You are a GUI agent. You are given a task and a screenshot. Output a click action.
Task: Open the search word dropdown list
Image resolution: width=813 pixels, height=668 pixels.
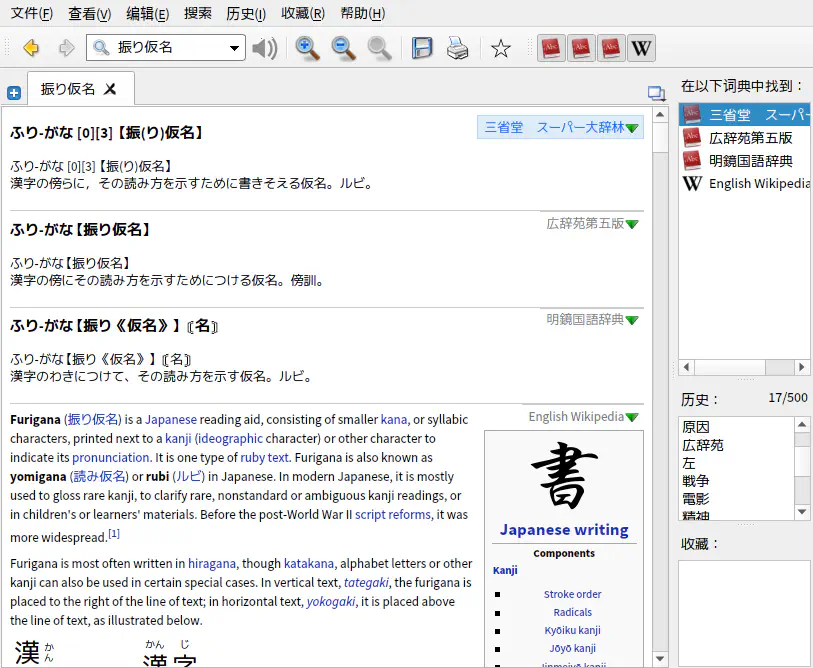235,48
